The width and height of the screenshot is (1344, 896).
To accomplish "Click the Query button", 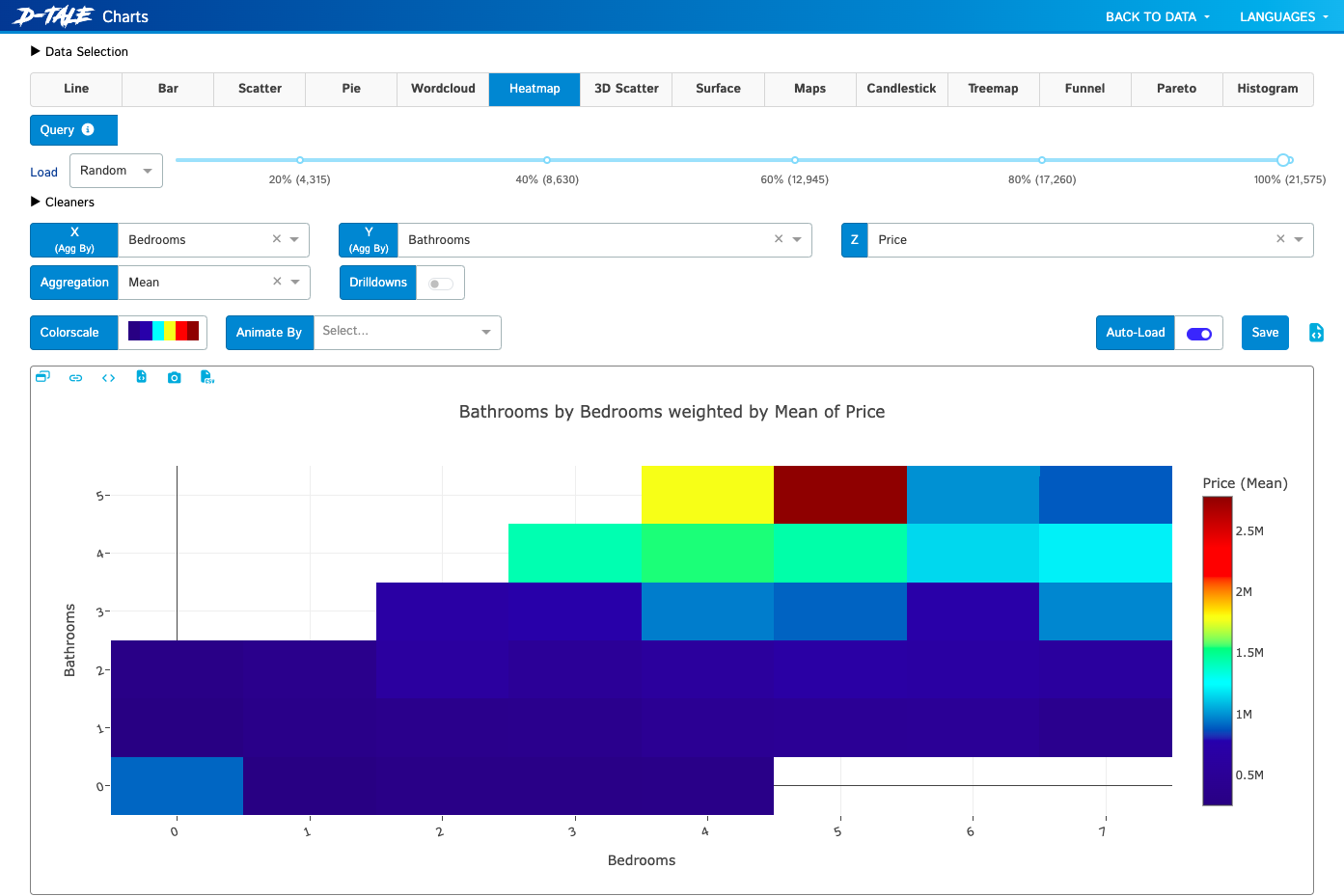I will (73, 130).
